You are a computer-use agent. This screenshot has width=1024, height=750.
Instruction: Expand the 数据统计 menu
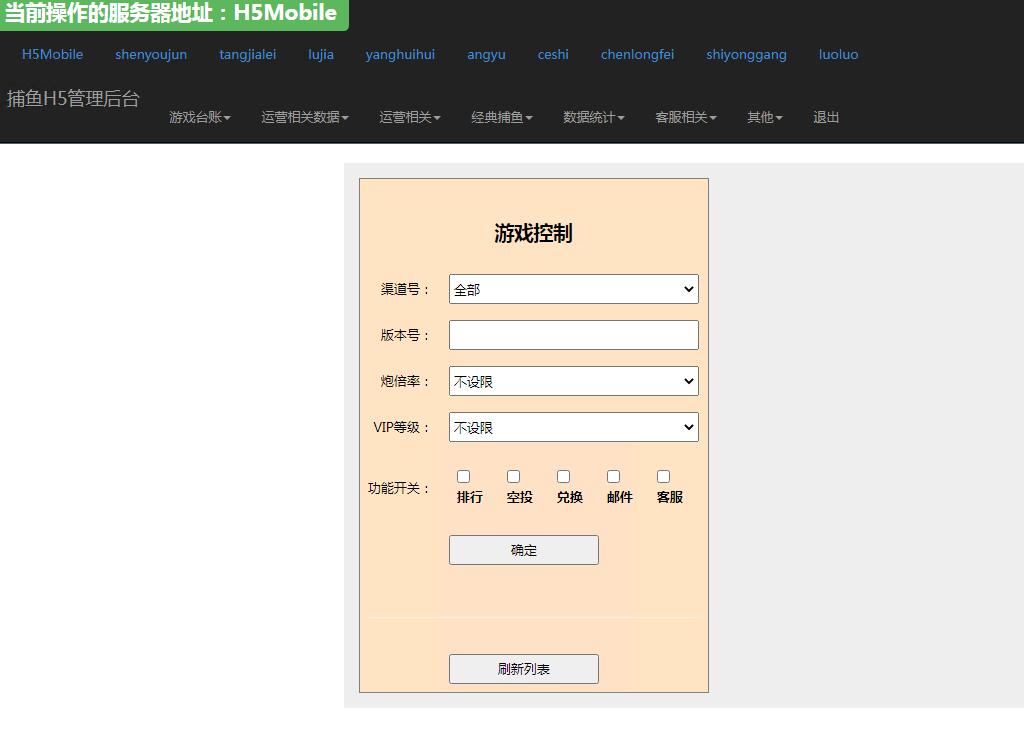[x=592, y=117]
